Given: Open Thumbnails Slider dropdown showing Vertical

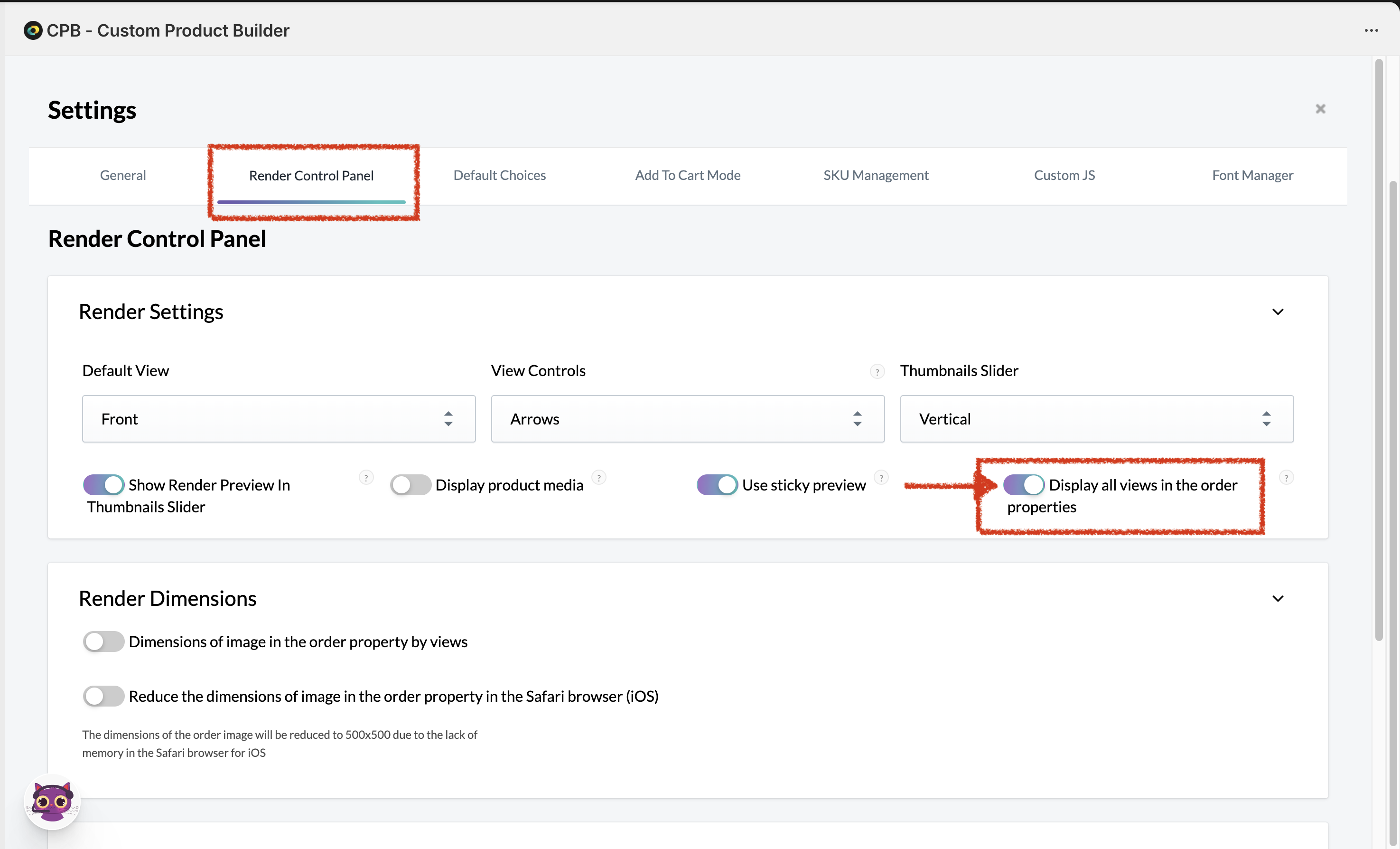Looking at the screenshot, I should pos(1097,419).
